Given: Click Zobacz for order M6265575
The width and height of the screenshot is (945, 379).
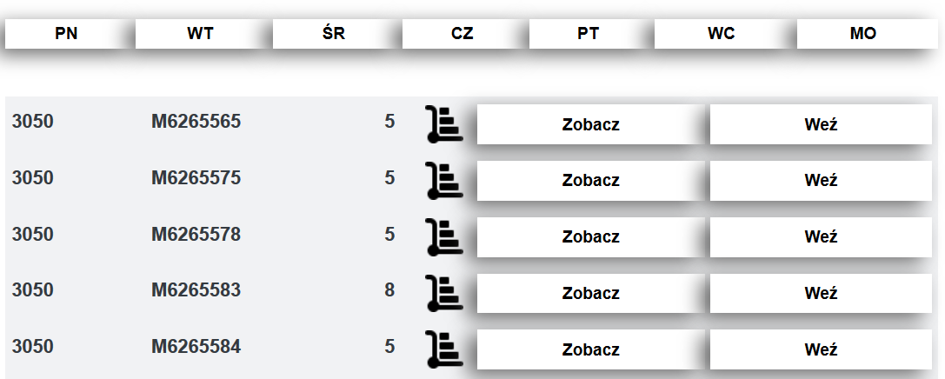Looking at the screenshot, I should [x=590, y=180].
